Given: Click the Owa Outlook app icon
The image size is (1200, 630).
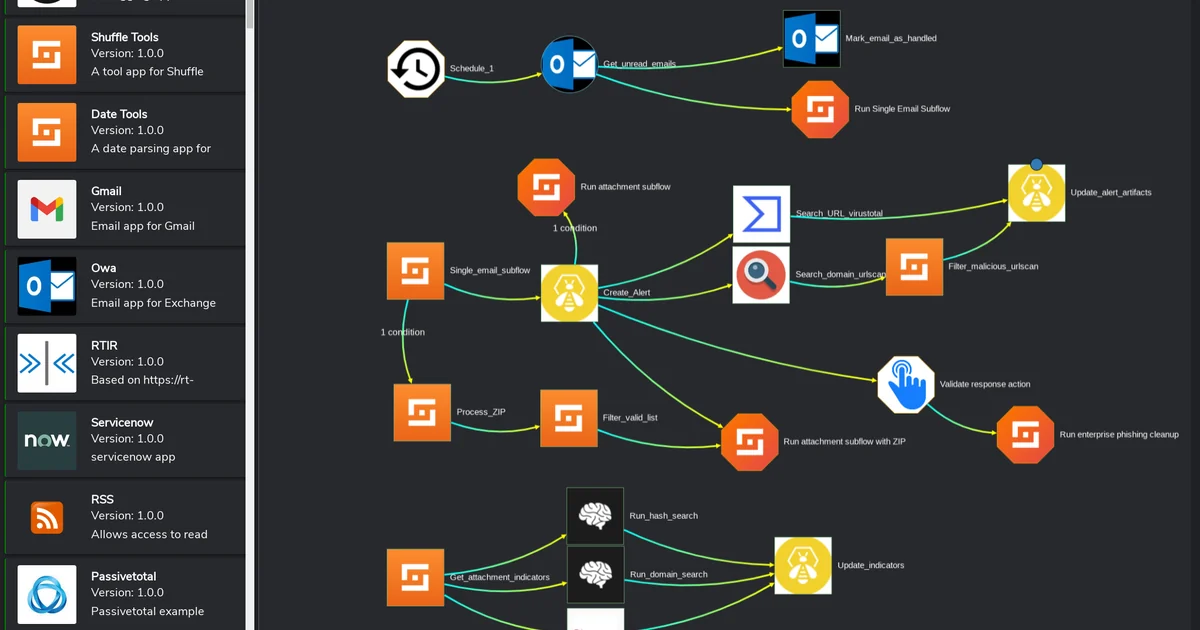Looking at the screenshot, I should [x=47, y=286].
